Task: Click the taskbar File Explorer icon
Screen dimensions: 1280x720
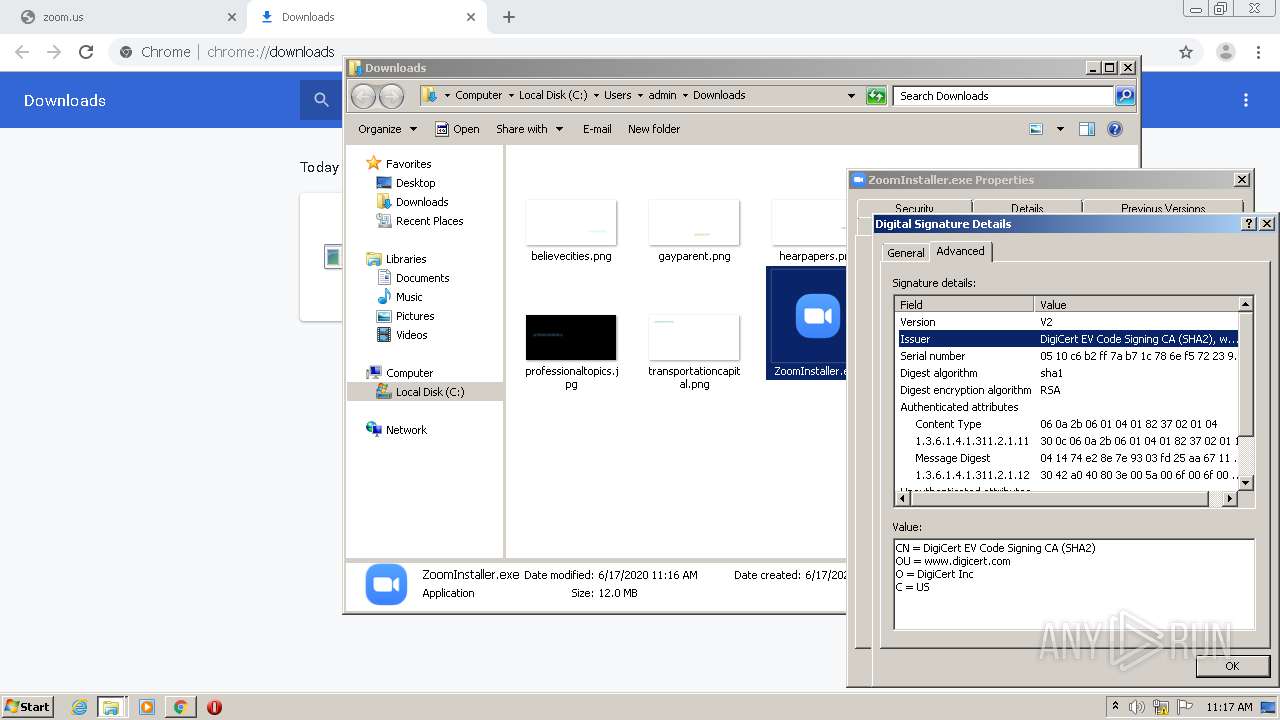Action: (x=111, y=707)
